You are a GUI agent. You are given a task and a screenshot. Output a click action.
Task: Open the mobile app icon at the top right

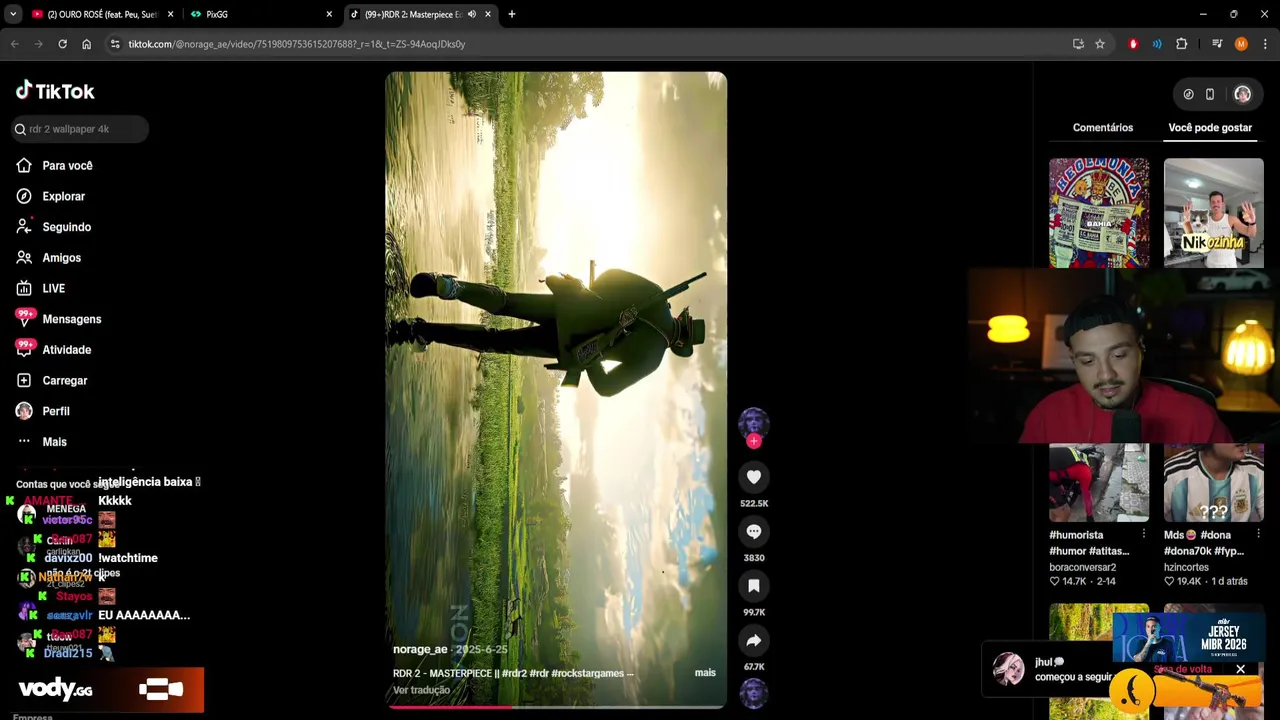(x=1209, y=94)
